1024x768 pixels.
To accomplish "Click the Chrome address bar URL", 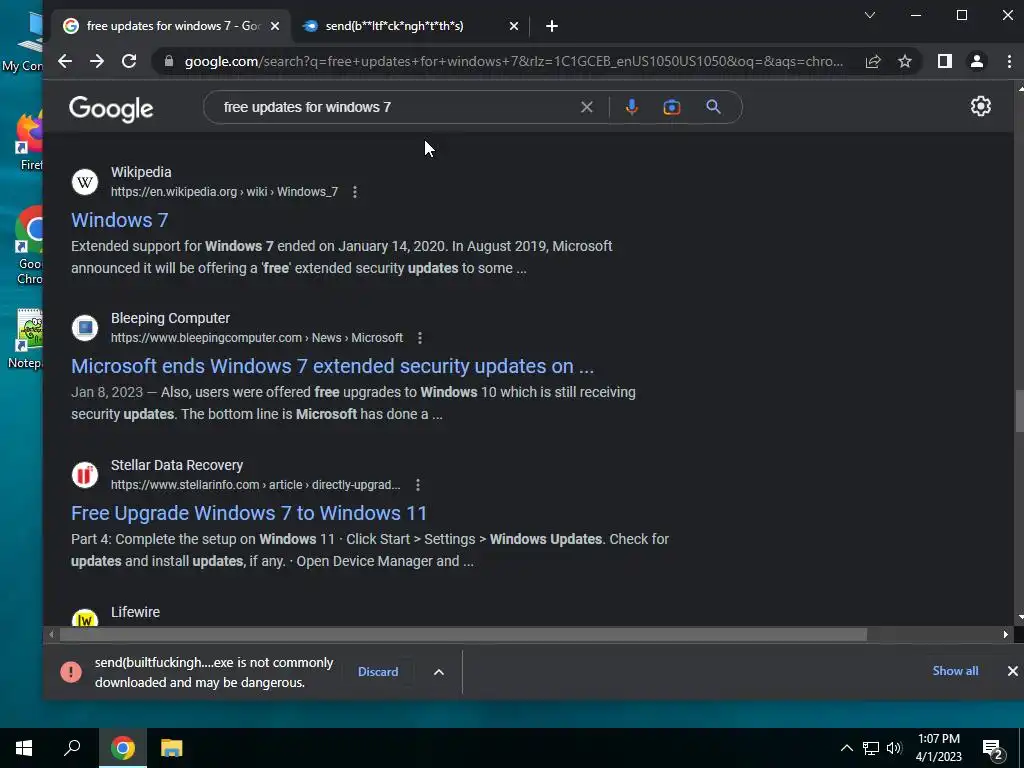I will coord(513,61).
